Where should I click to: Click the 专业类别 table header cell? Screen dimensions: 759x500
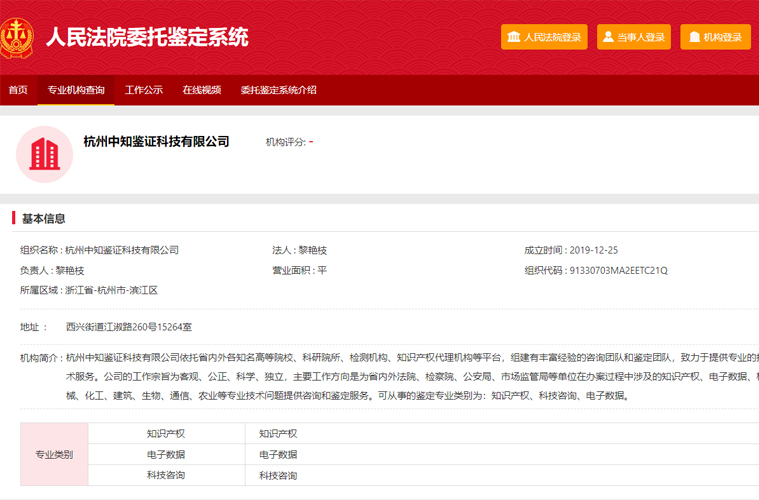54,455
